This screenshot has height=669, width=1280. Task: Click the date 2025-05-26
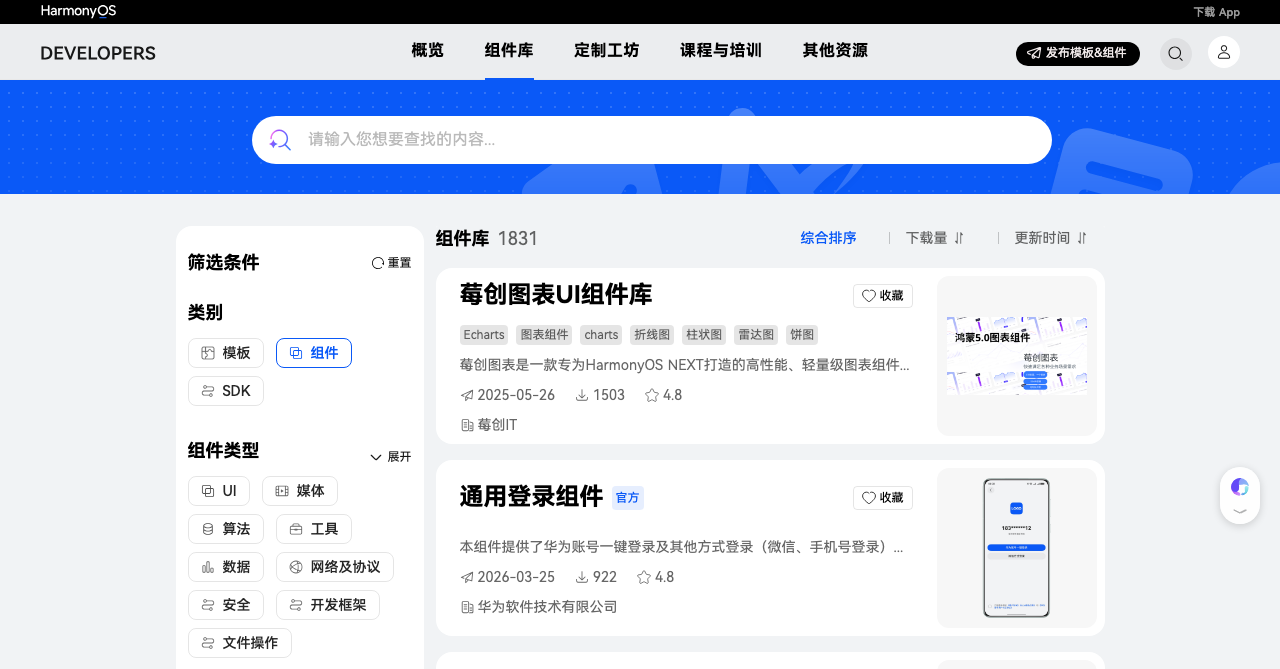click(516, 395)
